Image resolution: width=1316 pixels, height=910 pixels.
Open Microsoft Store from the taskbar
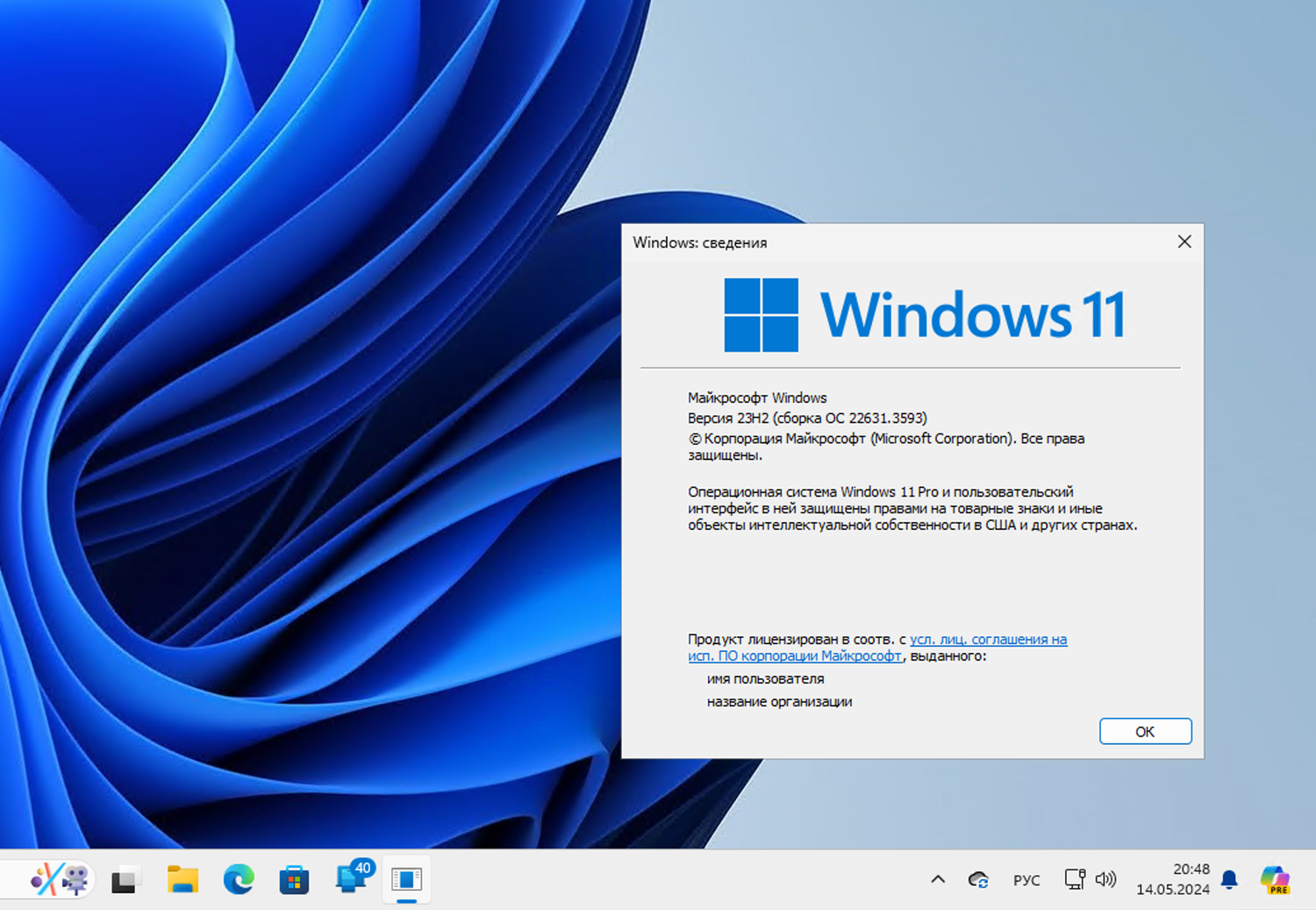(x=294, y=878)
